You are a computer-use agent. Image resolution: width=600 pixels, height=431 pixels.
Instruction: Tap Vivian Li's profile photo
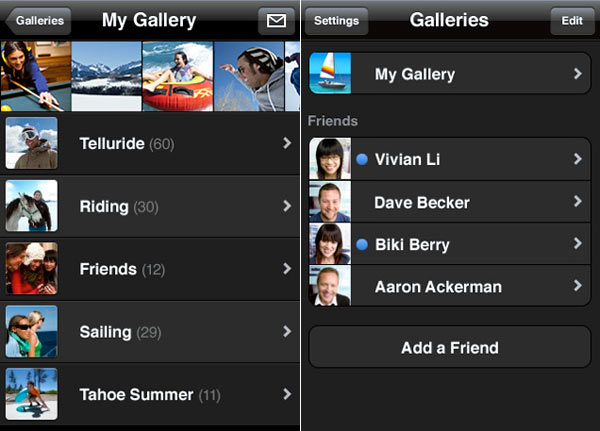pyautogui.click(x=330, y=159)
